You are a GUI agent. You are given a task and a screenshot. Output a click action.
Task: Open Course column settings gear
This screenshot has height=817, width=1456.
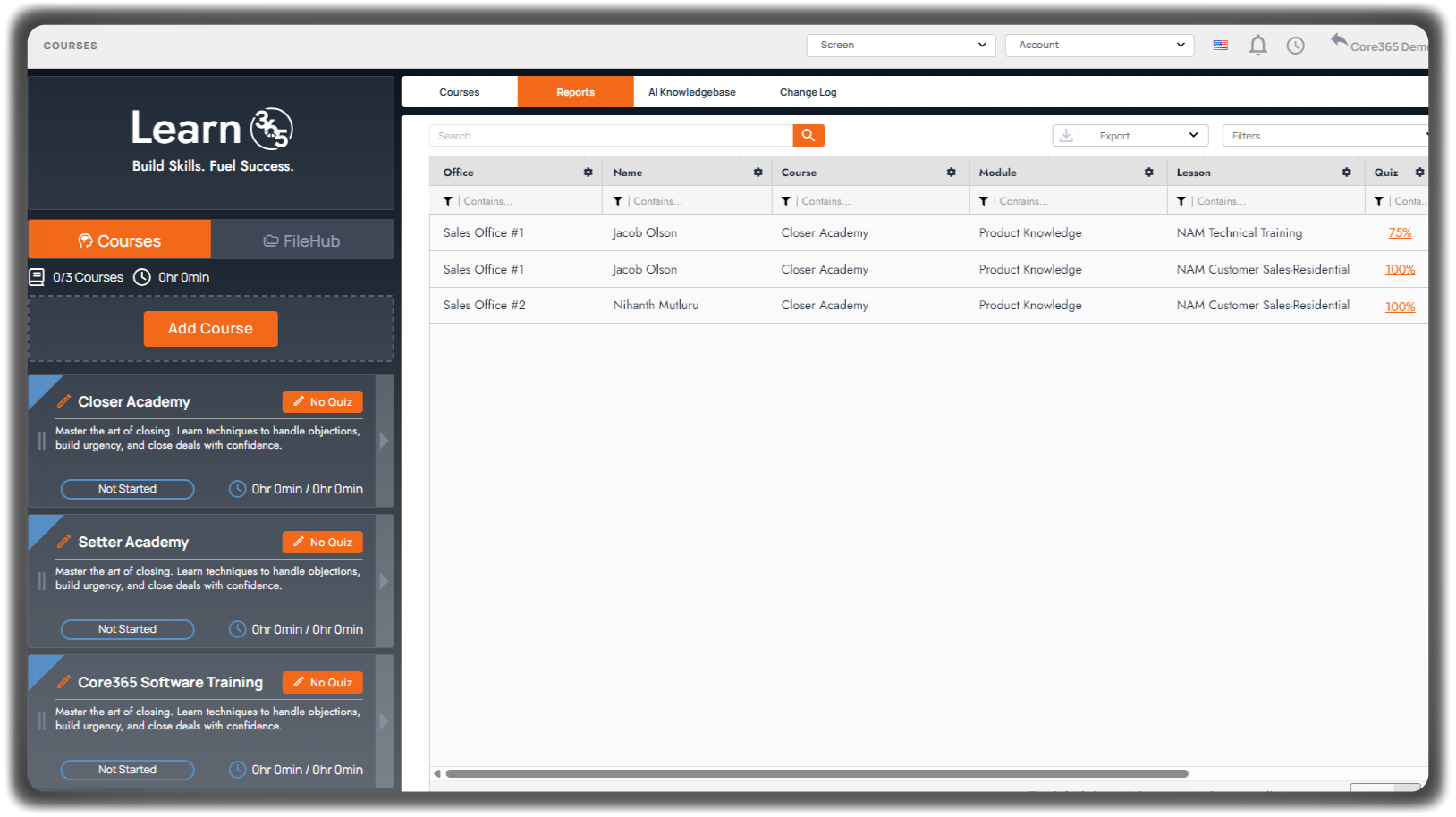pyautogui.click(x=951, y=173)
